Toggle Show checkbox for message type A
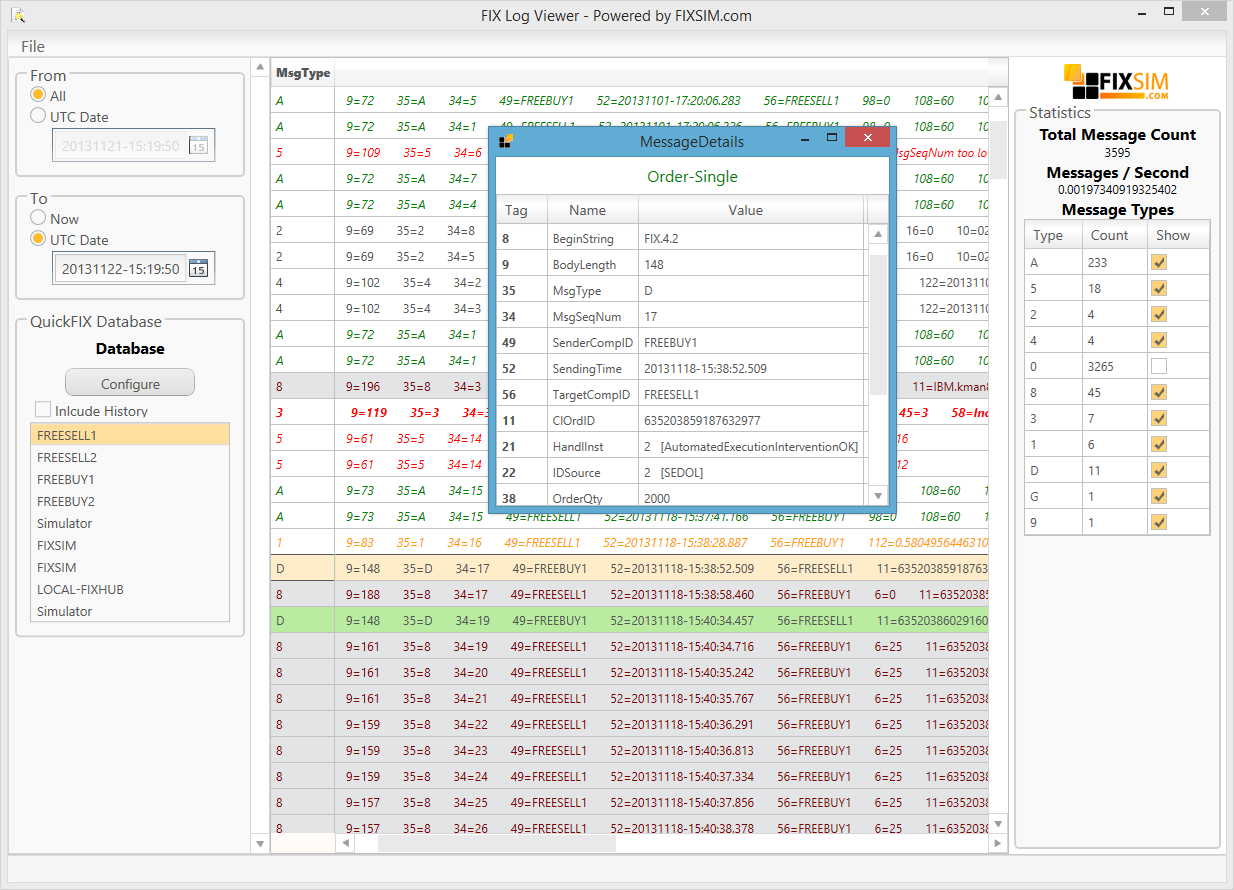This screenshot has height=890, width=1234. click(x=1159, y=262)
